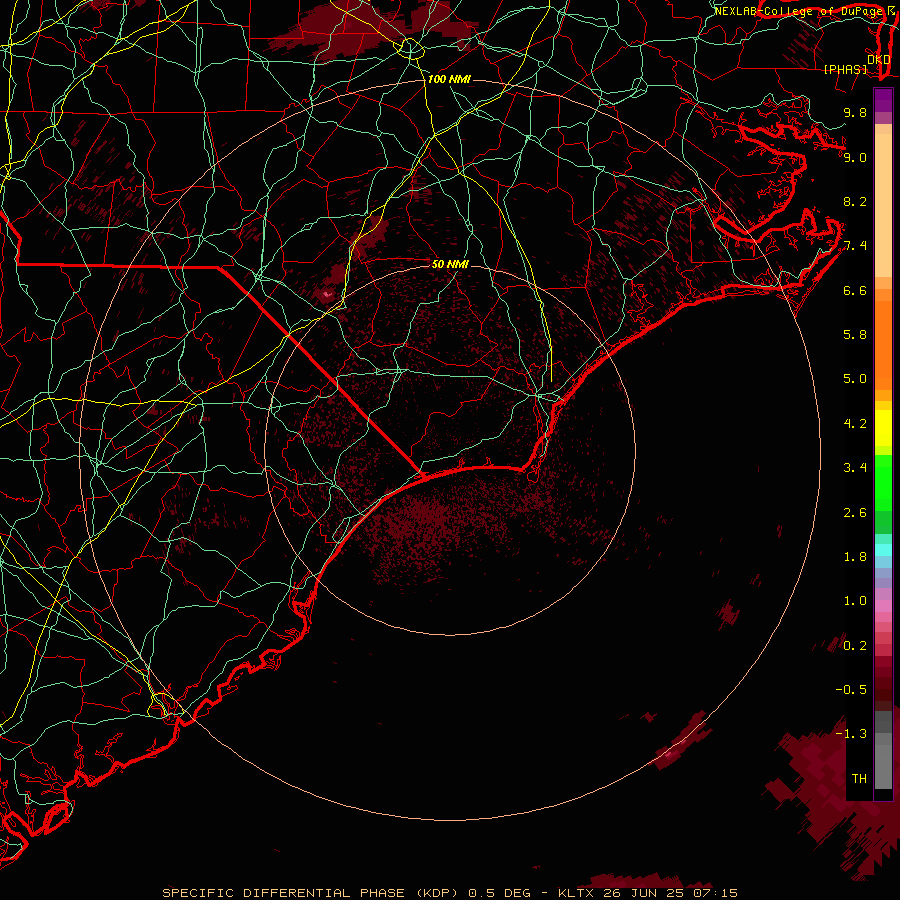
Task: Click the yellow segment of the color bar
Action: click(883, 428)
